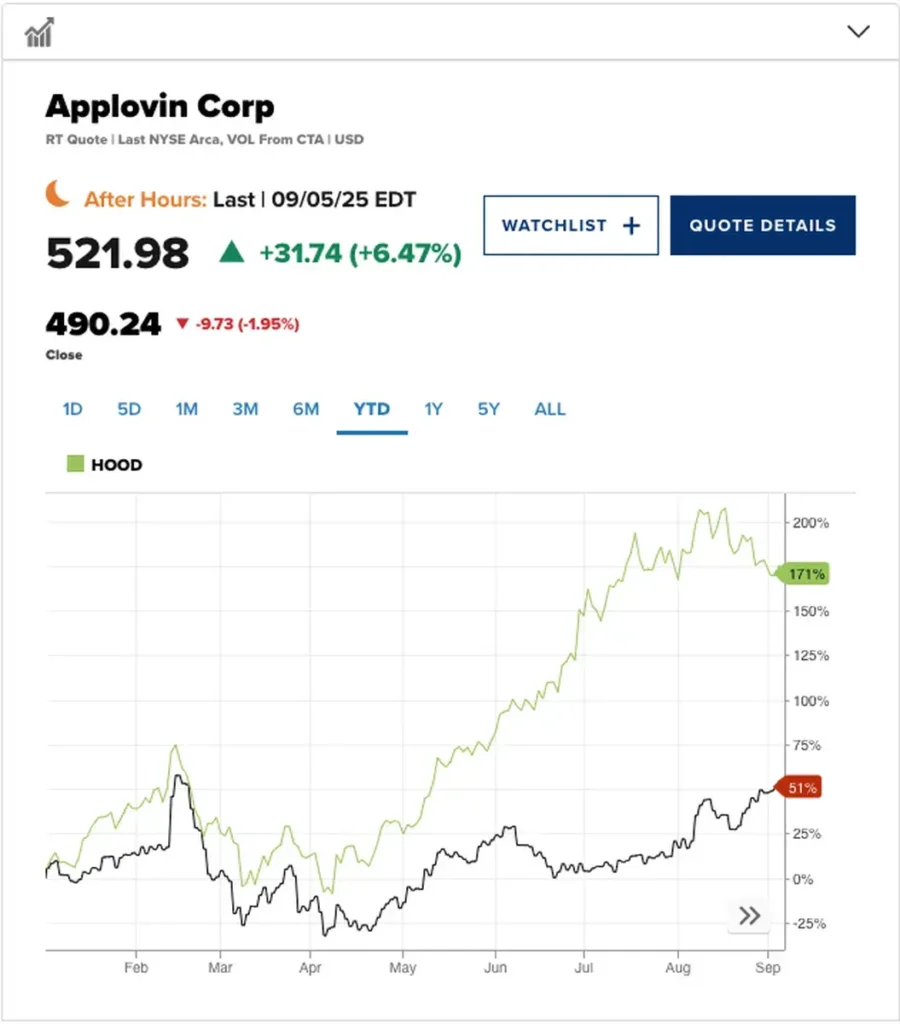This screenshot has width=900, height=1024.
Task: Add Applovin to Watchlist
Action: click(x=570, y=225)
